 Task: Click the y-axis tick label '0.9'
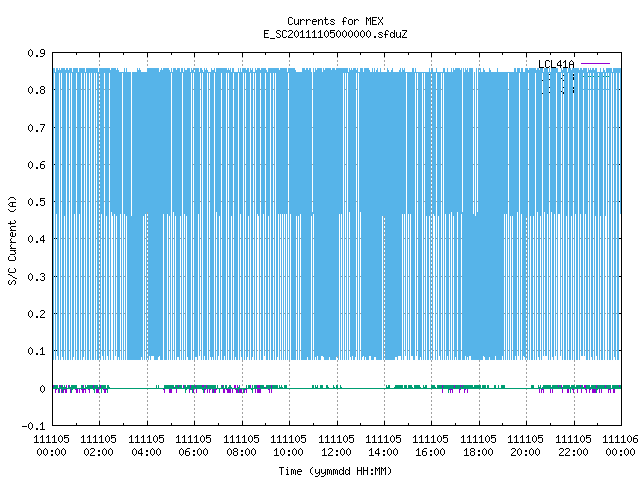[x=36, y=53]
